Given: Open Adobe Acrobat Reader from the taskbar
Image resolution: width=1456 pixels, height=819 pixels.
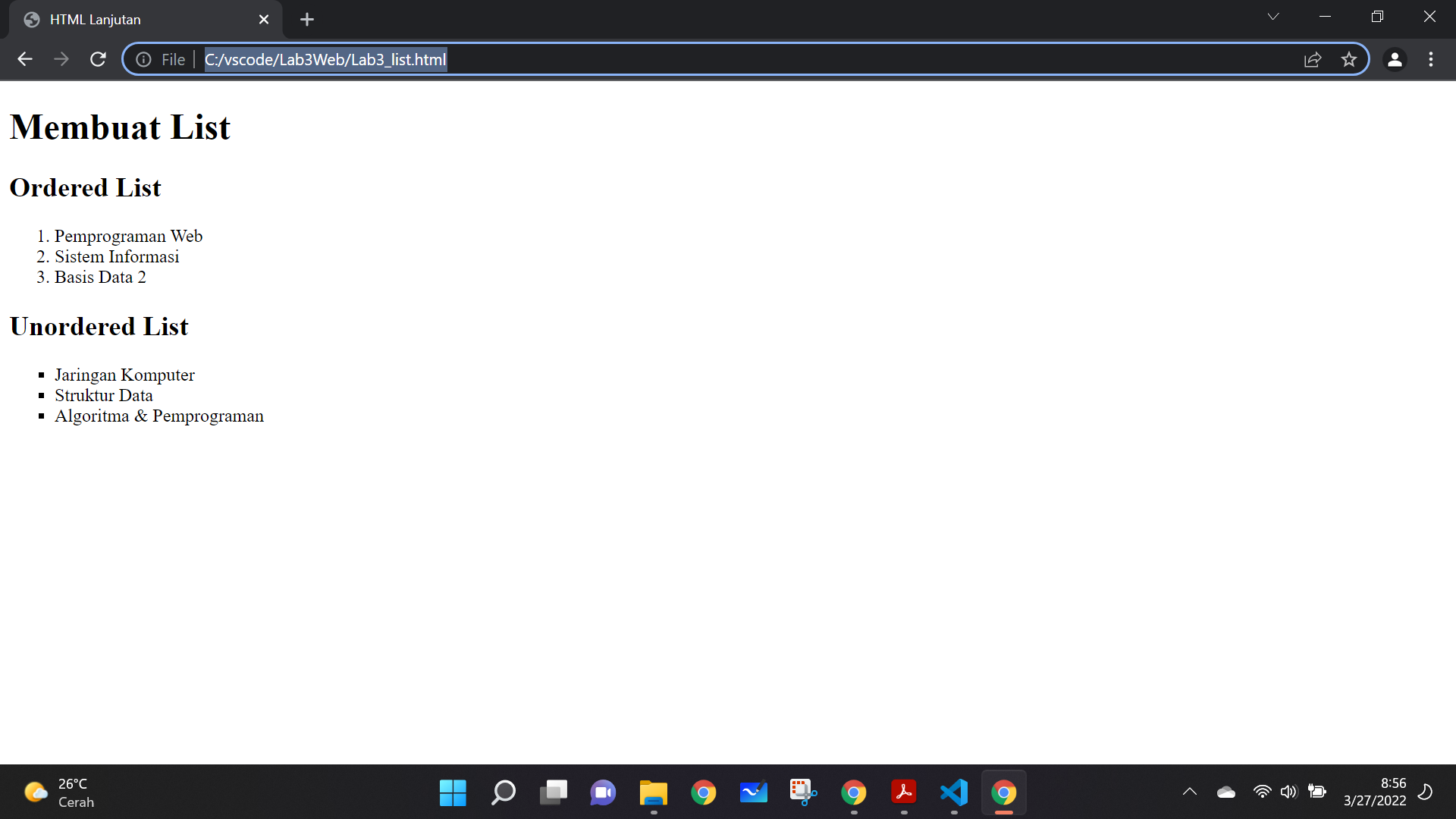Looking at the screenshot, I should [904, 792].
